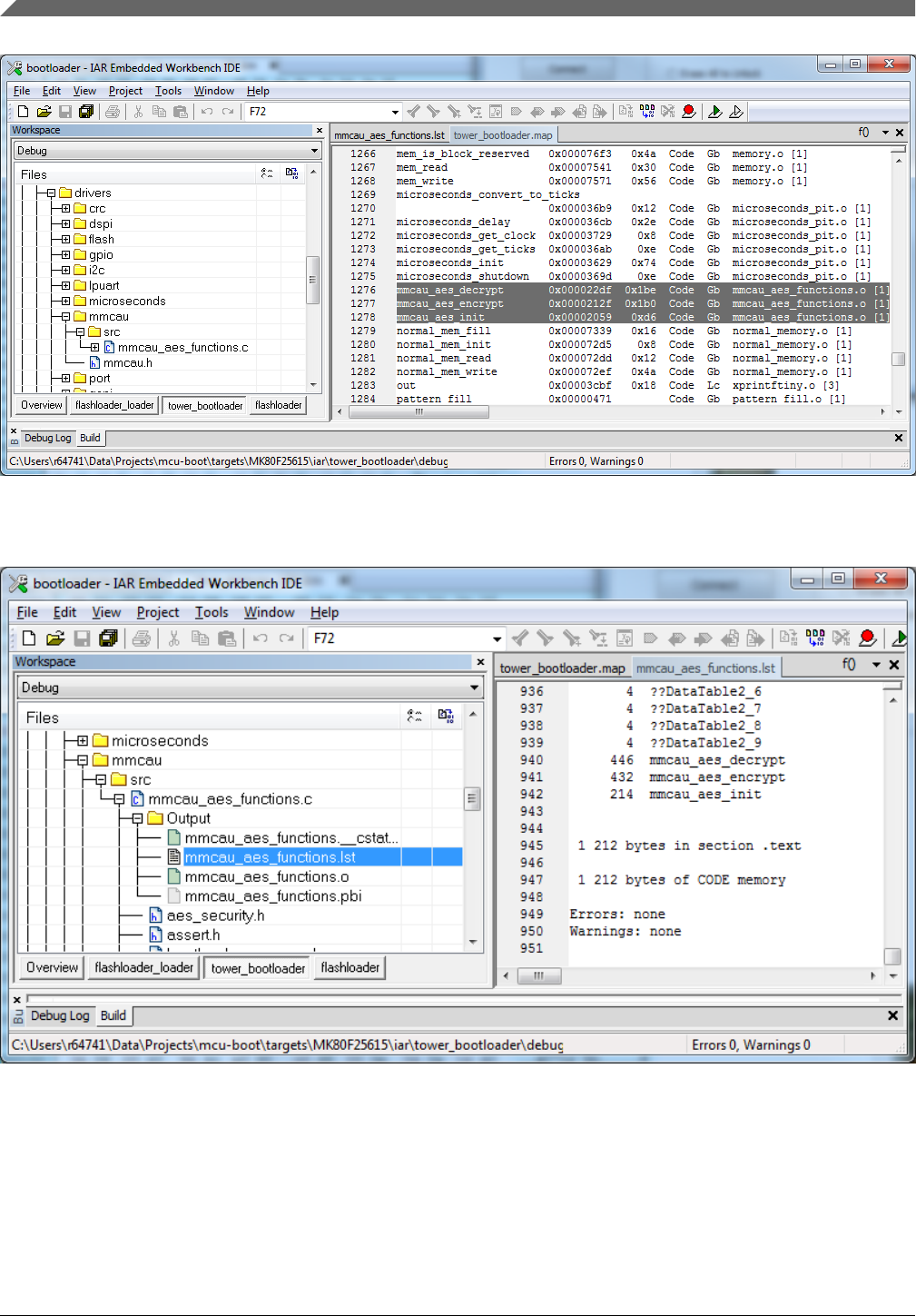The width and height of the screenshot is (916, 1316).
Task: Click Paste icon in lower window toolbar
Action: click(x=227, y=638)
